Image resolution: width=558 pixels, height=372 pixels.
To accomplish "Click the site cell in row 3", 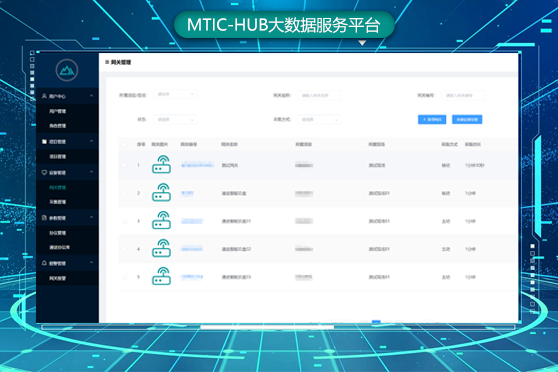I will pyautogui.click(x=379, y=221).
